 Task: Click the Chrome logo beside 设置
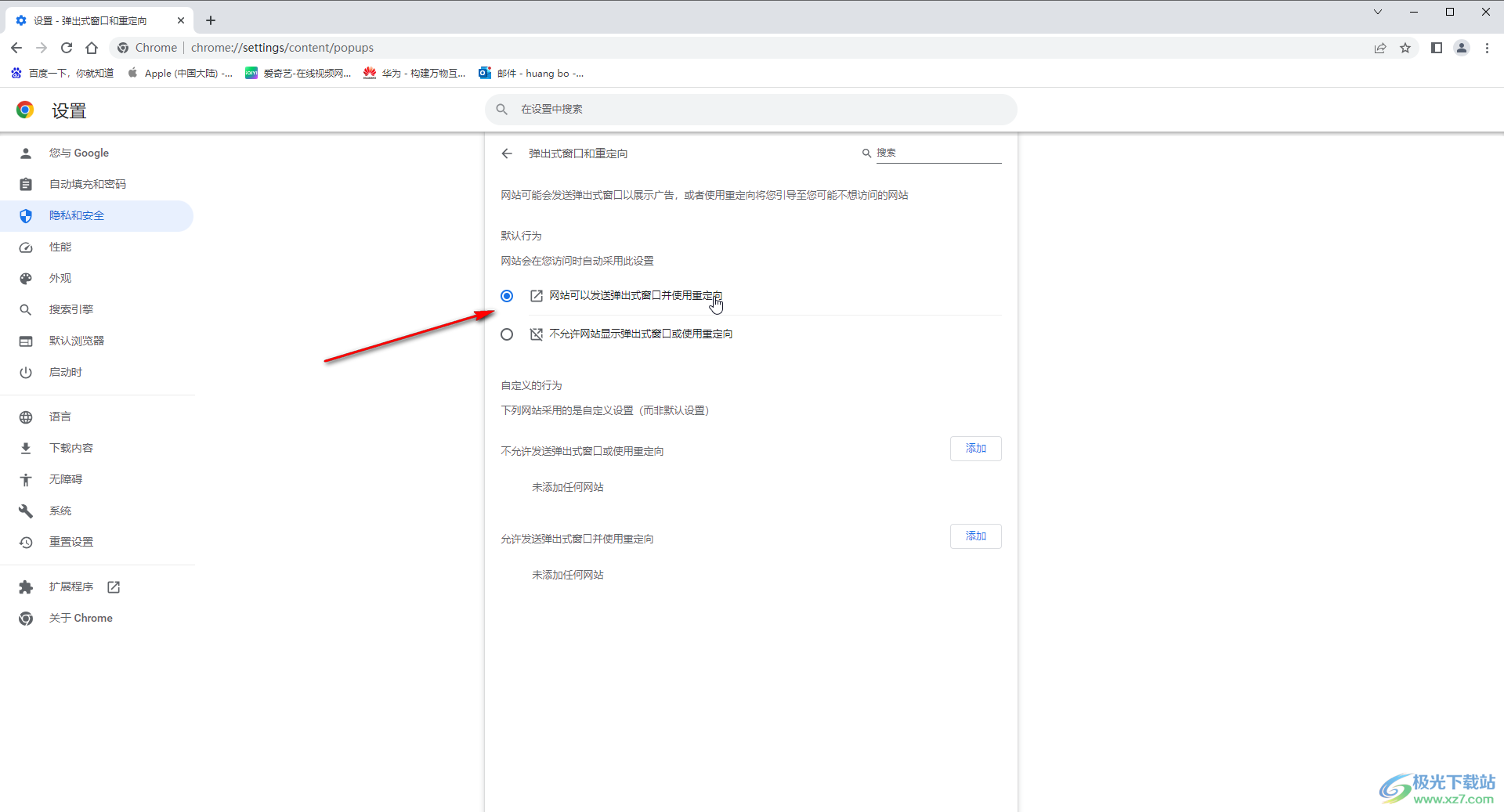(x=25, y=110)
